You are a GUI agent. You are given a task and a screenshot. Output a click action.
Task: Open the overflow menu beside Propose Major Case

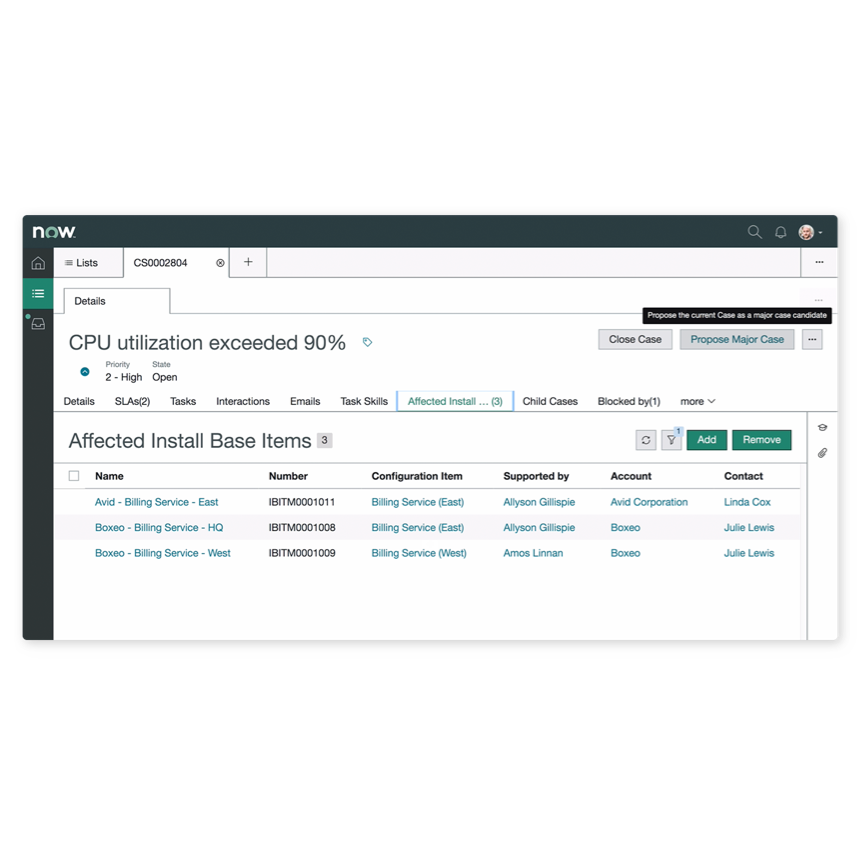tap(811, 339)
